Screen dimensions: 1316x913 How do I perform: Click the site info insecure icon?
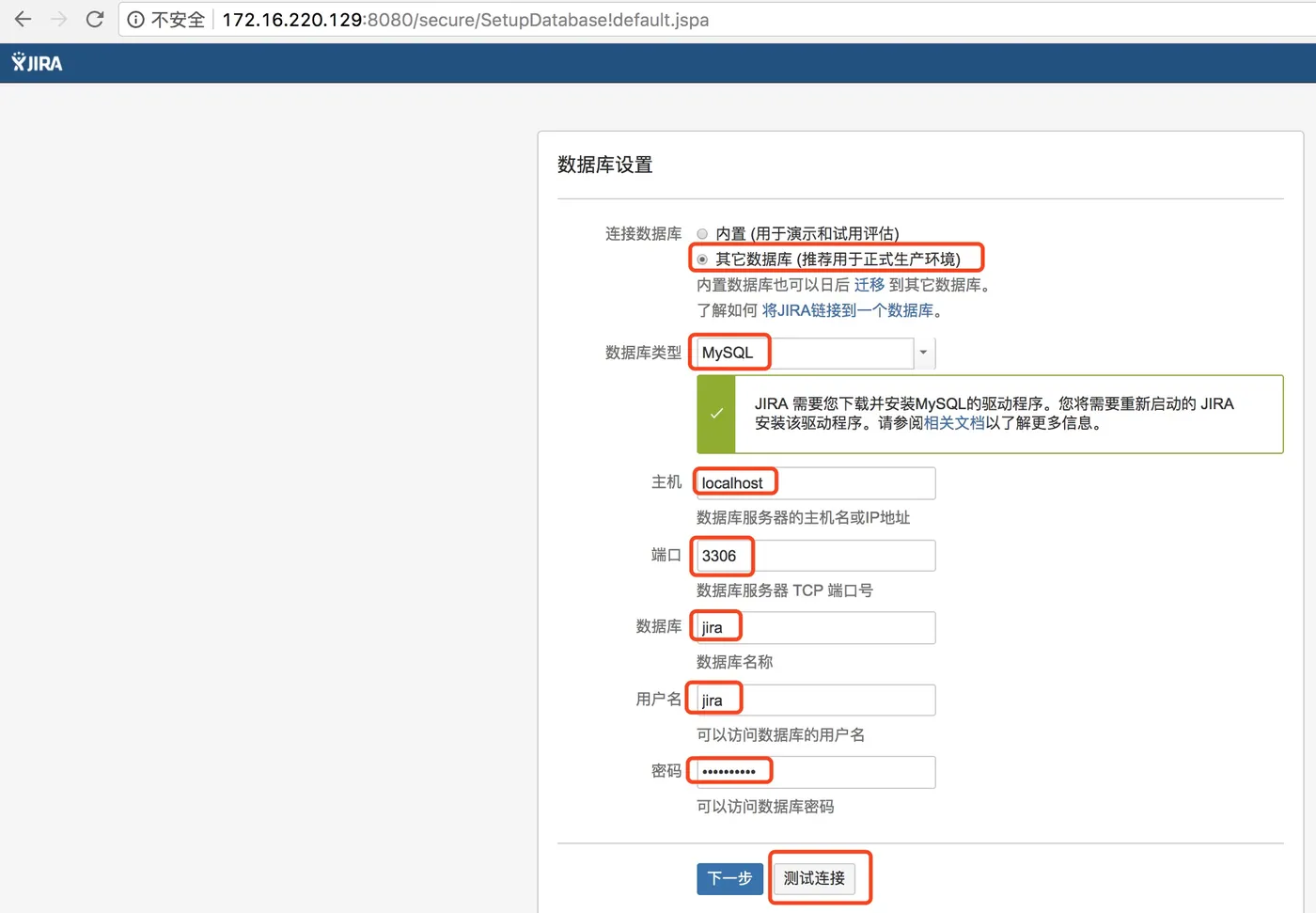click(136, 20)
